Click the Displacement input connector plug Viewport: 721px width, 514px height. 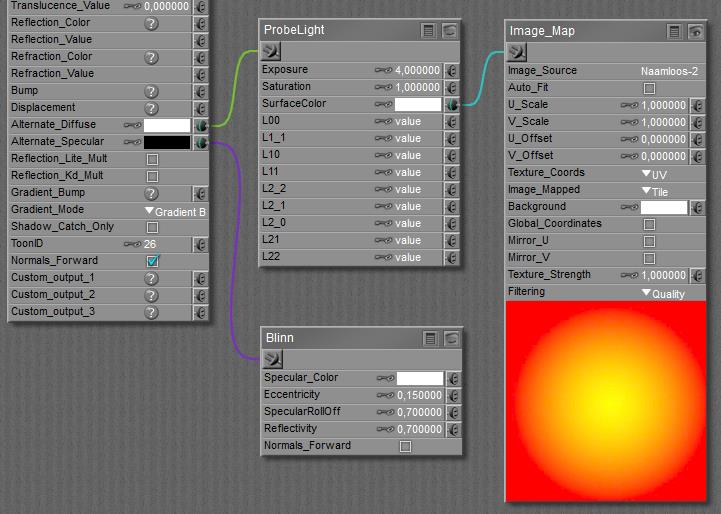pos(200,108)
